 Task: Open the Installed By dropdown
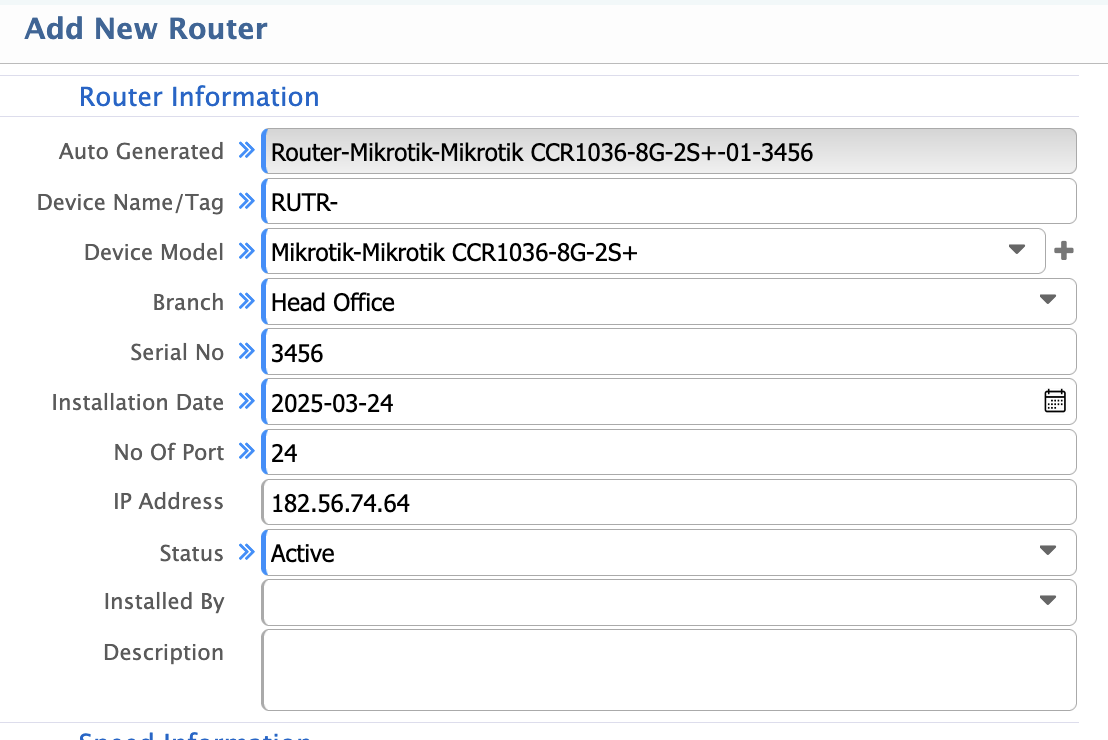pyautogui.click(x=1047, y=601)
